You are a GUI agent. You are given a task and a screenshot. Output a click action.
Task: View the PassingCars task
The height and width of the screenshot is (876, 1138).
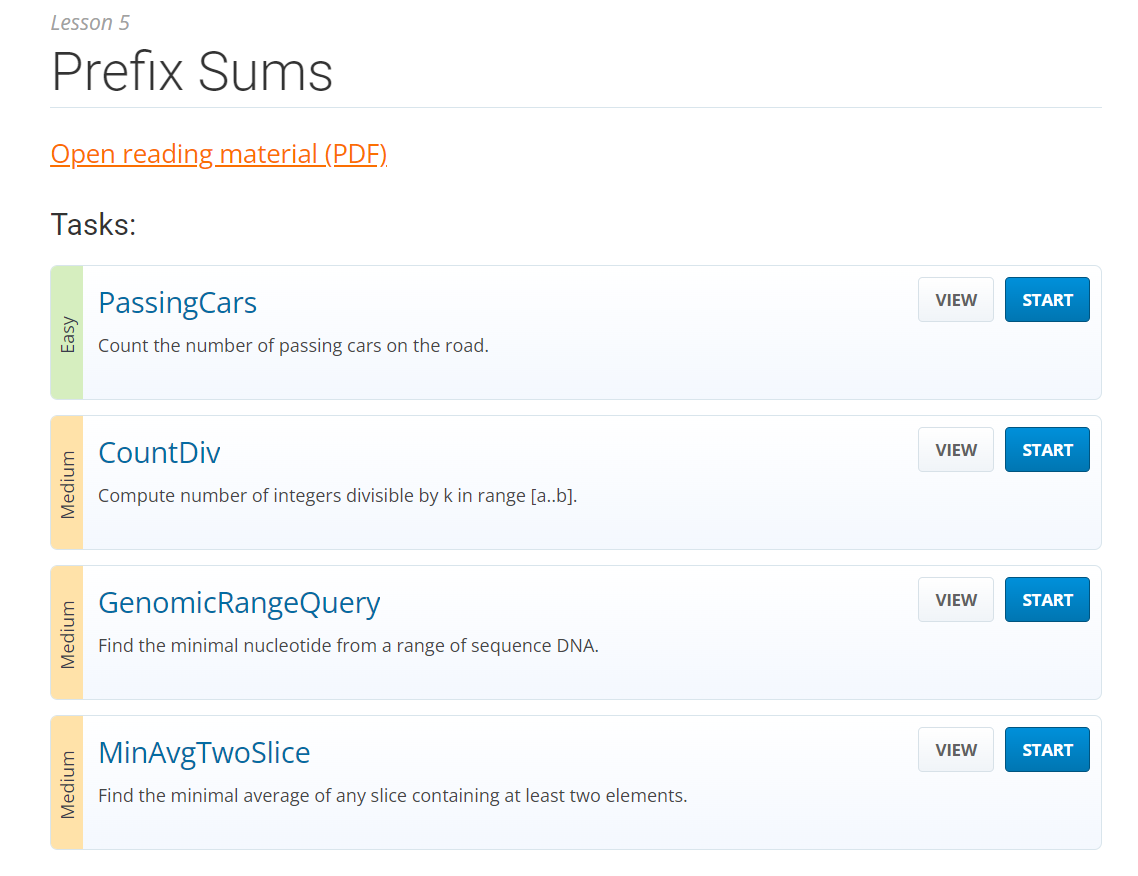955,300
